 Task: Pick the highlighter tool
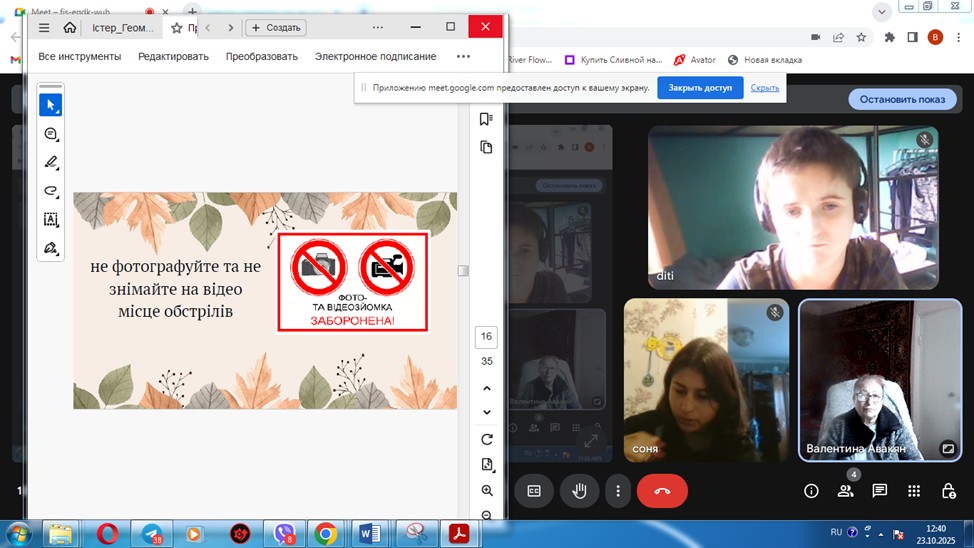[51, 162]
